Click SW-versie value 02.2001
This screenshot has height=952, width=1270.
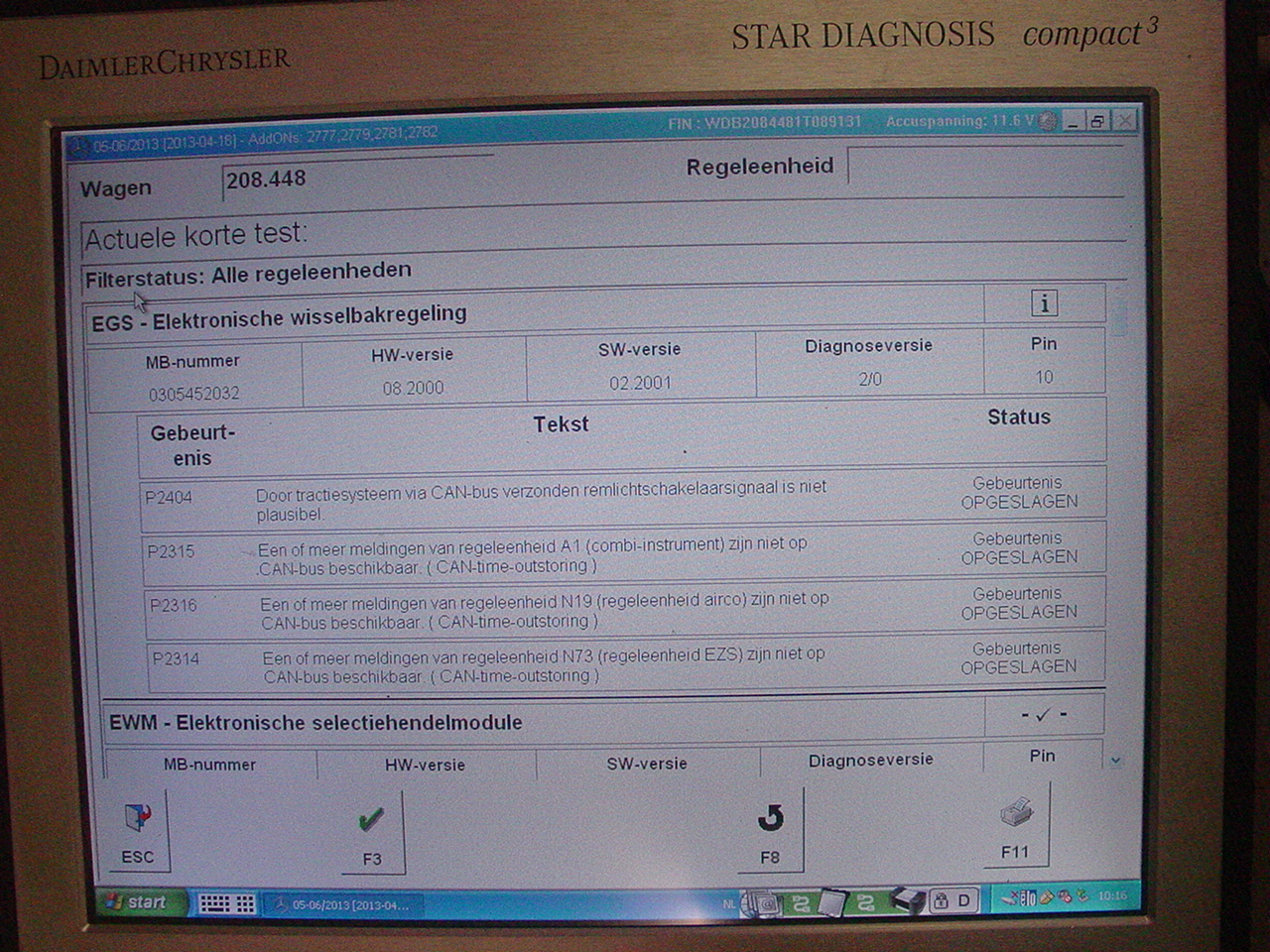pyautogui.click(x=640, y=383)
